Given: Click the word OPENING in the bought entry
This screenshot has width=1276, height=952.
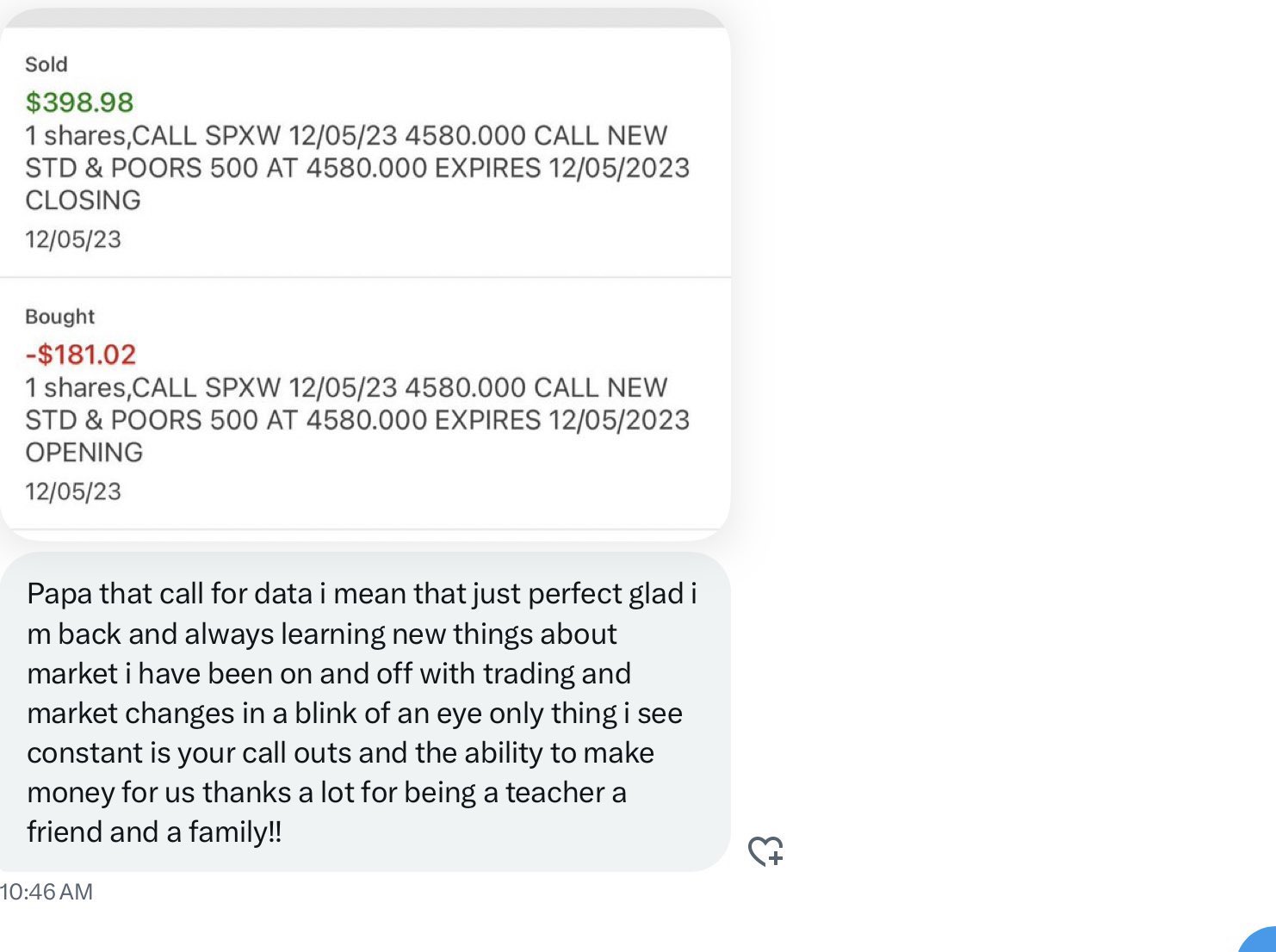Looking at the screenshot, I should [x=84, y=453].
